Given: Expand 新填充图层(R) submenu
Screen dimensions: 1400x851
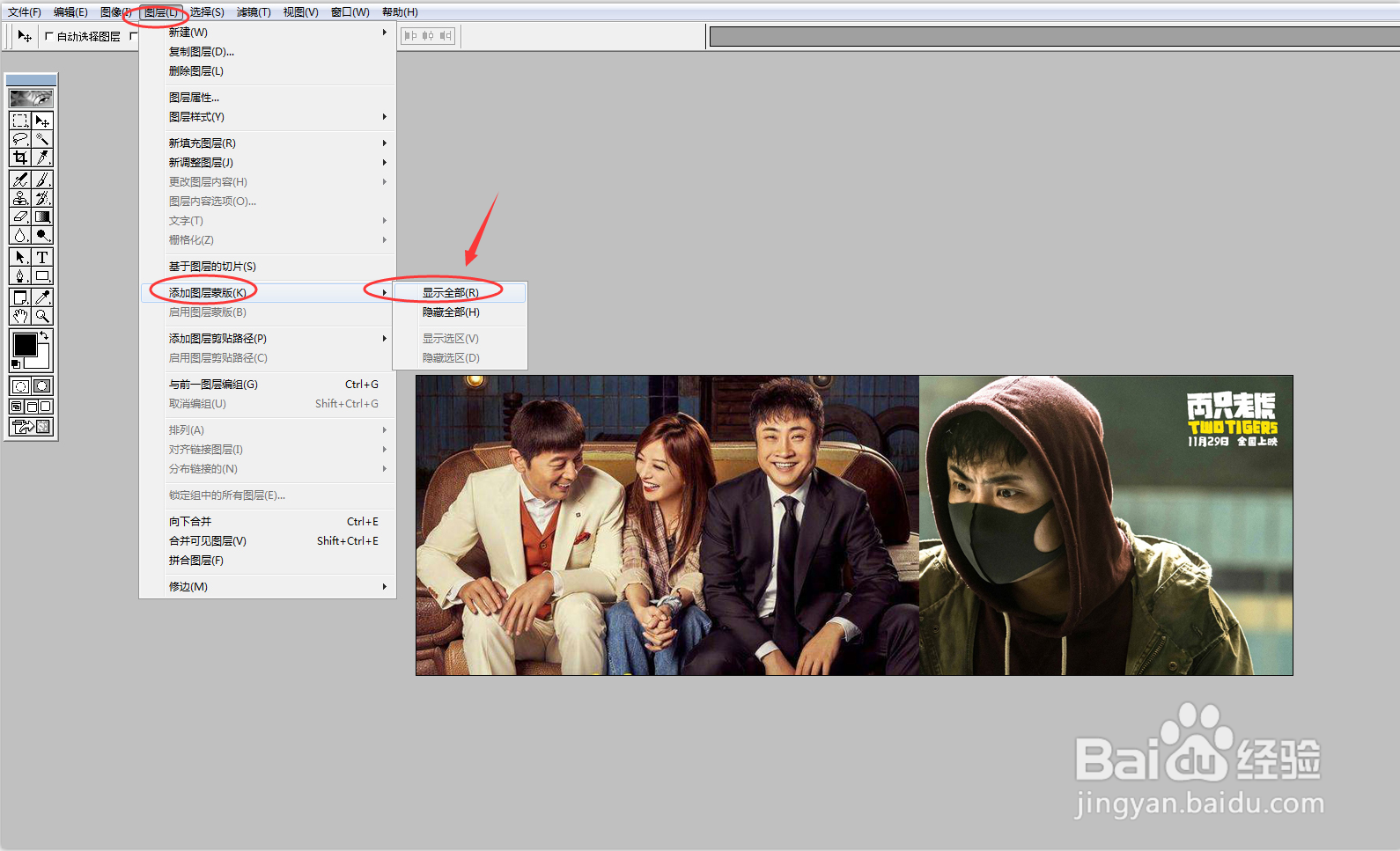Looking at the screenshot, I should [269, 143].
